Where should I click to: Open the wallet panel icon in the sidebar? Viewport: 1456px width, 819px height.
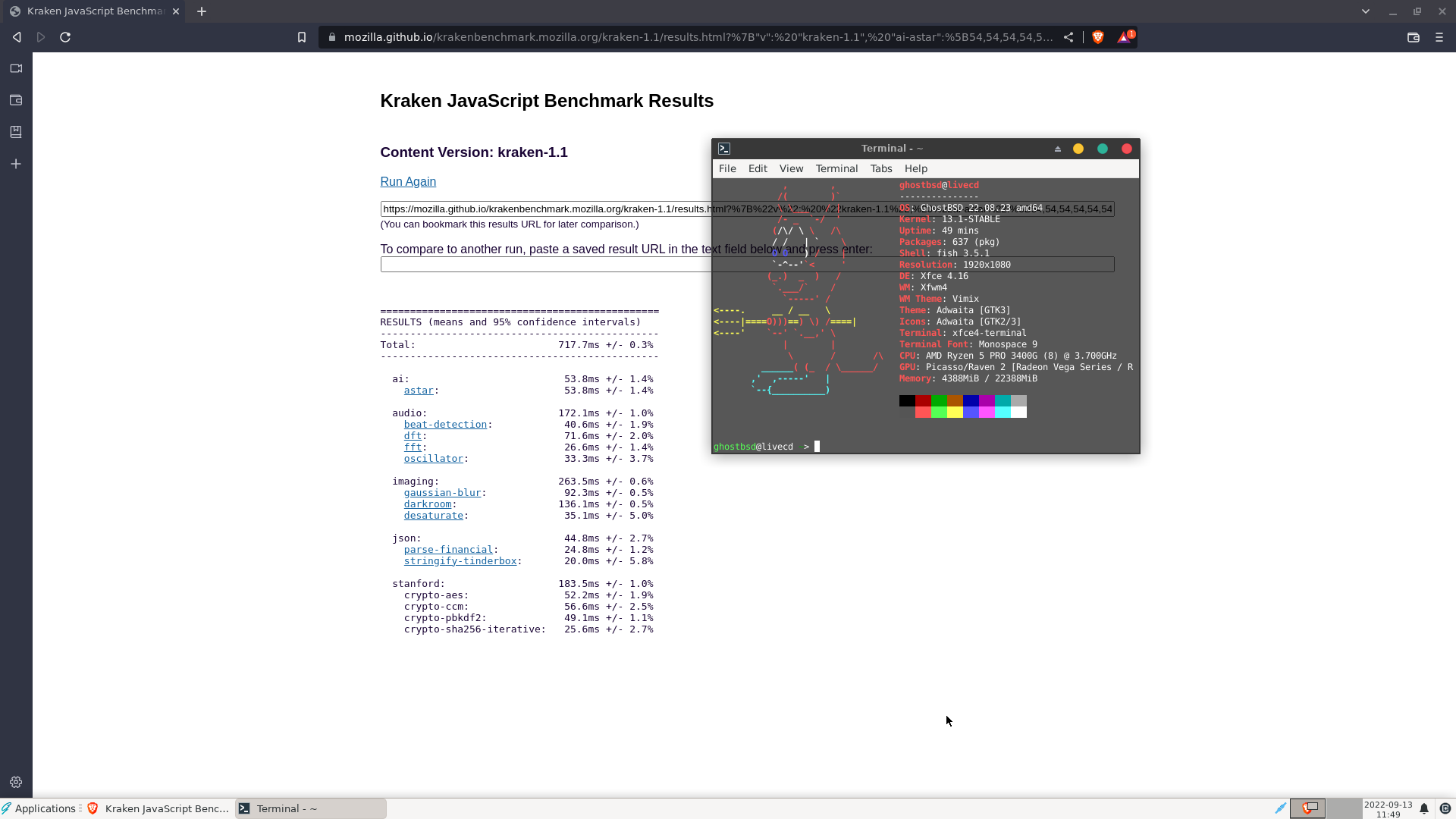click(x=16, y=100)
